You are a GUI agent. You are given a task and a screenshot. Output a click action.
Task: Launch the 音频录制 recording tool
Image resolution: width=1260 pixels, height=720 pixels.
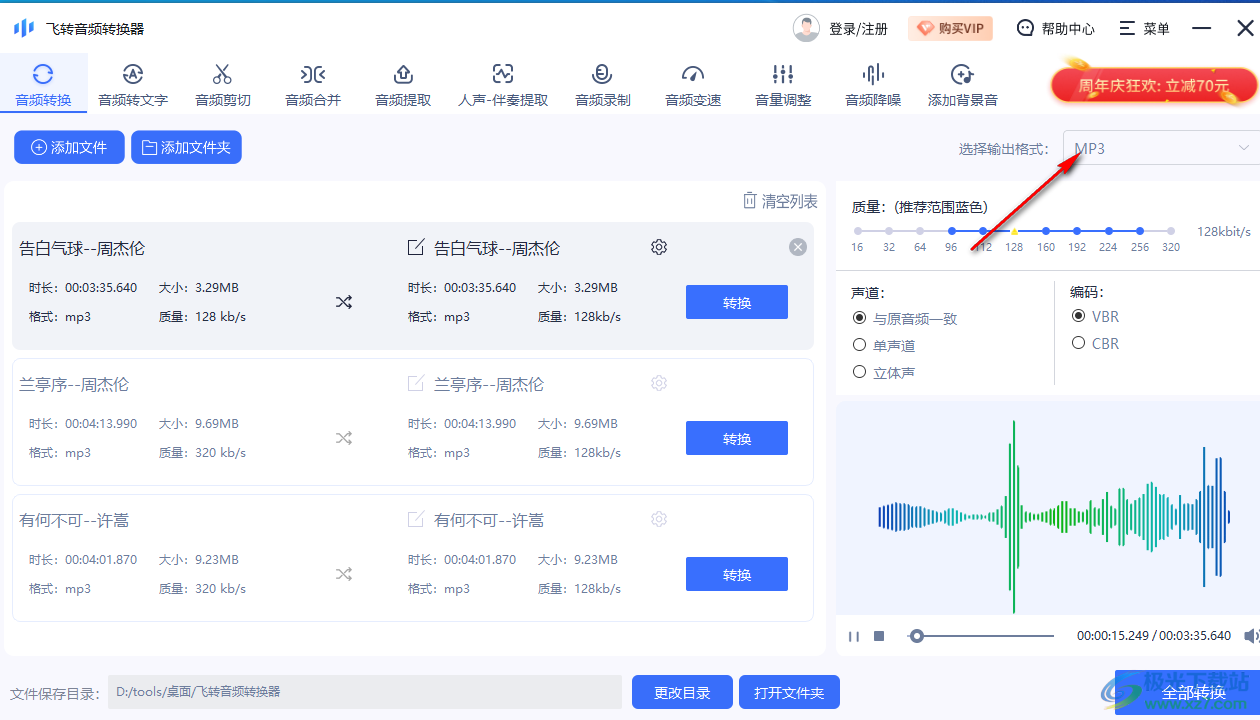click(602, 83)
